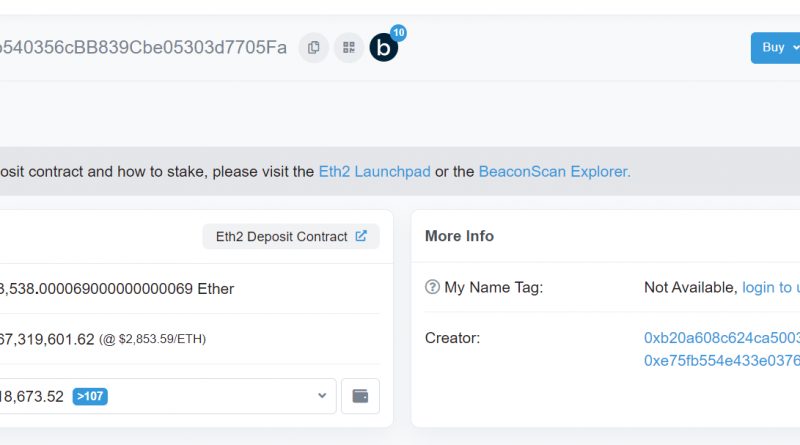Image resolution: width=800 pixels, height=445 pixels.
Task: Click the token dropdown chevron arrow
Action: pyautogui.click(x=322, y=396)
